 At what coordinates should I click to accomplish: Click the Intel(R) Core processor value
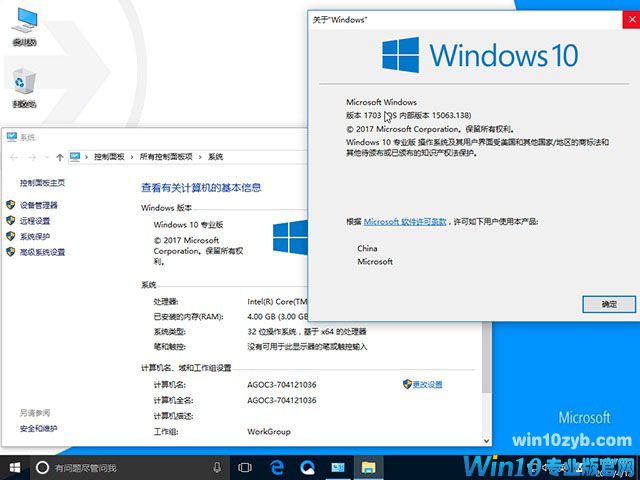coord(277,301)
